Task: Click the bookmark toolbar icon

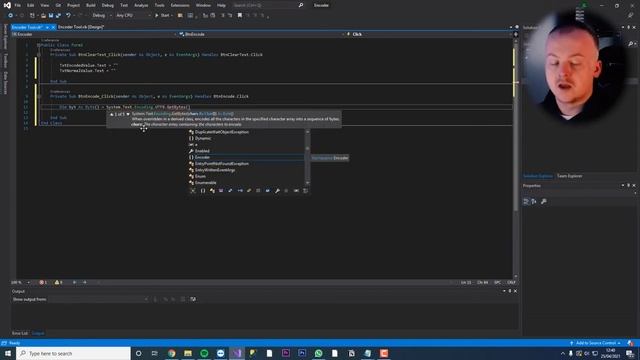Action: coord(240,16)
